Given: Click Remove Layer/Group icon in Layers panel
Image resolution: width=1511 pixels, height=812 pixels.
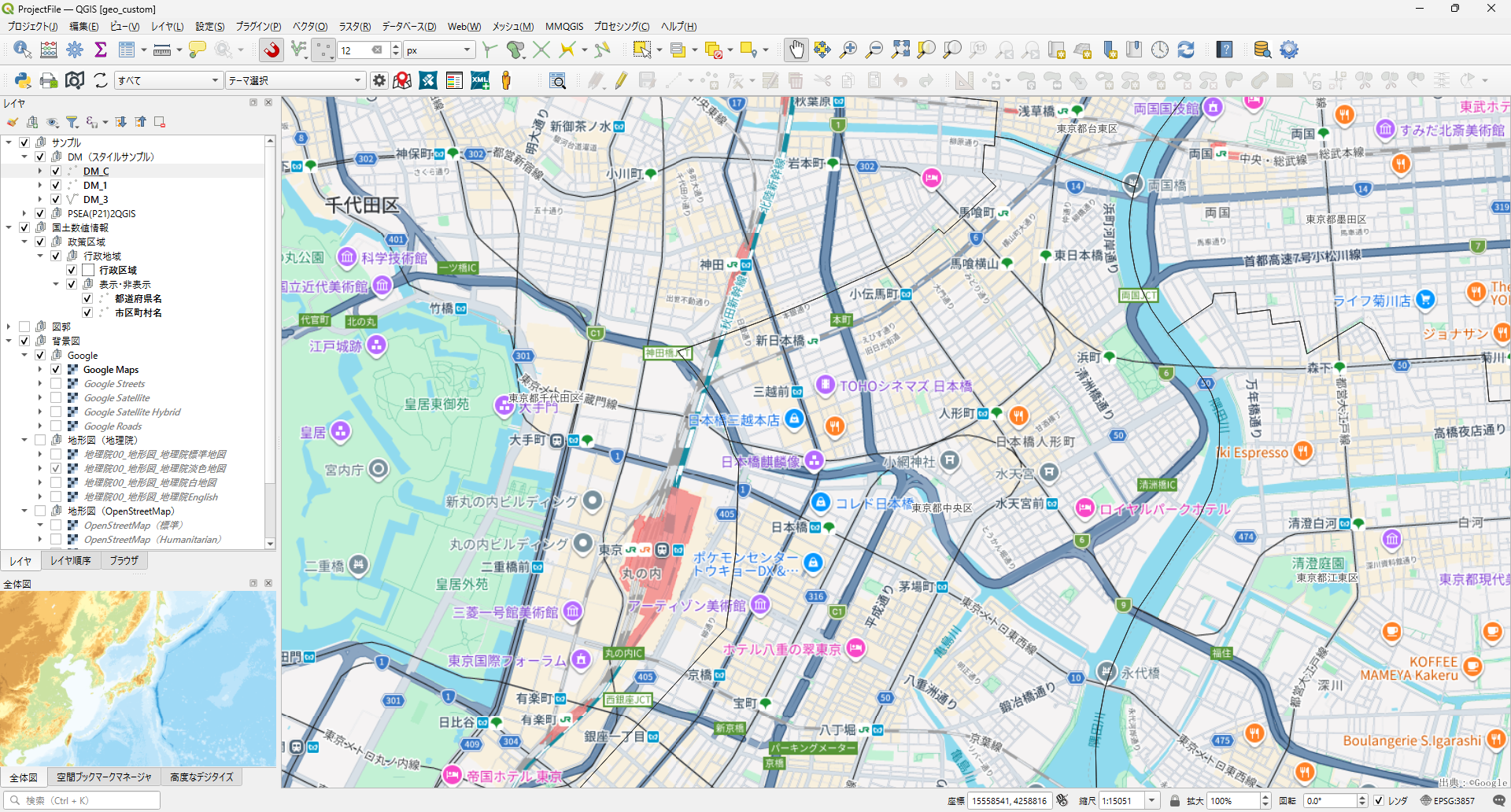Looking at the screenshot, I should (160, 122).
